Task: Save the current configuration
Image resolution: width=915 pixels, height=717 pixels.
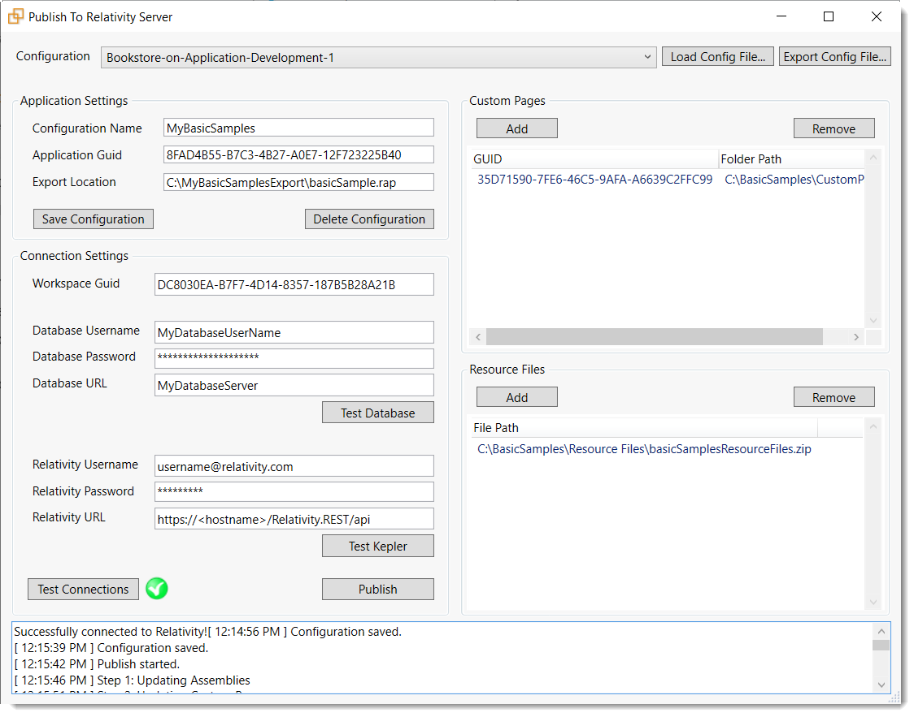Action: (x=93, y=219)
